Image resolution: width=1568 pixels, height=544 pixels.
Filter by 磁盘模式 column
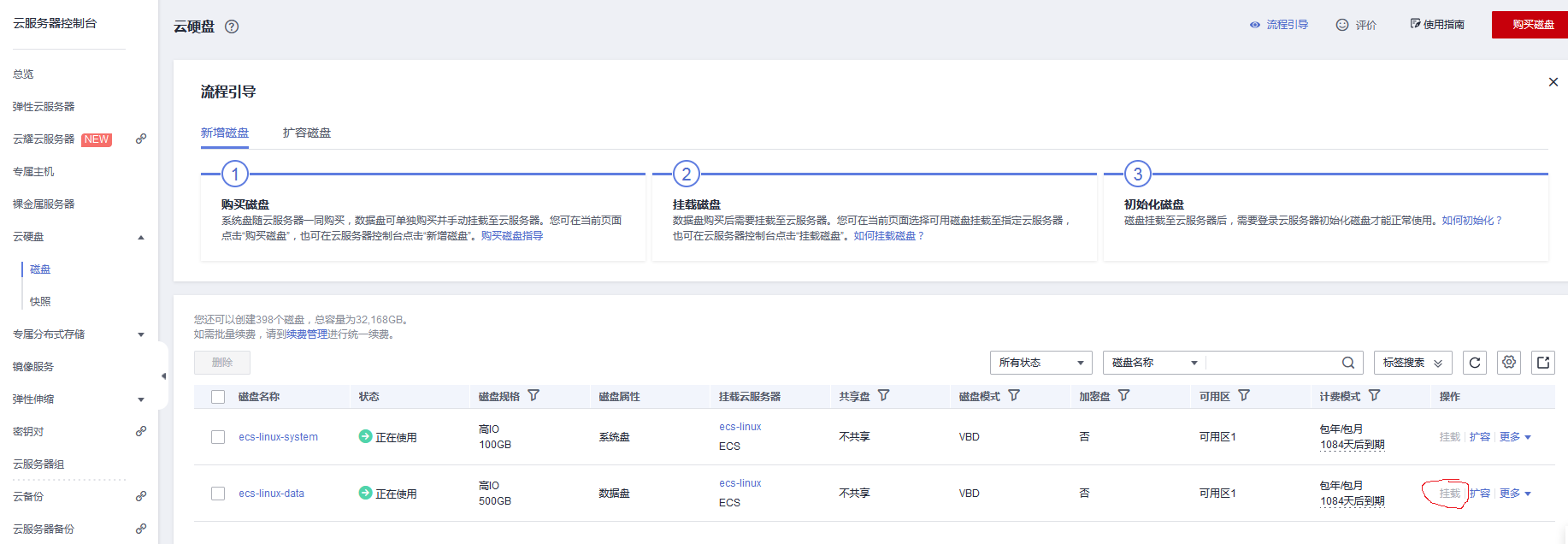[1014, 395]
